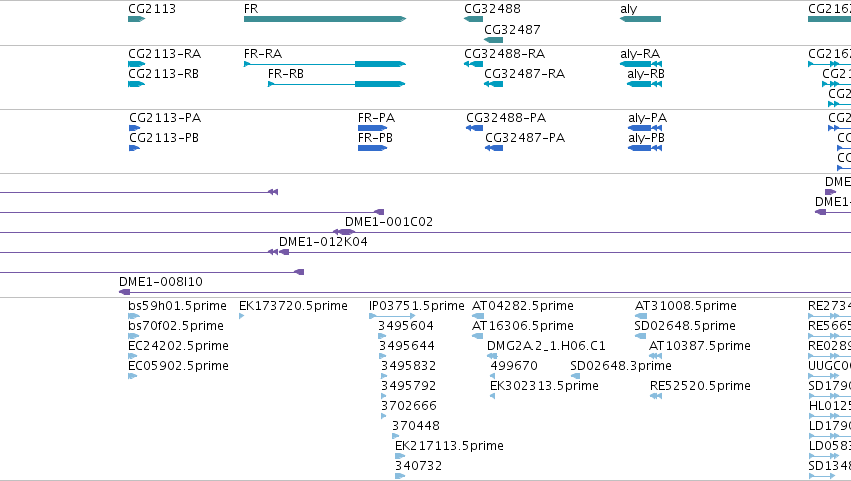Image resolution: width=851 pixels, height=481 pixels.
Task: Click the 370448 EST entry
Action: (x=396, y=436)
